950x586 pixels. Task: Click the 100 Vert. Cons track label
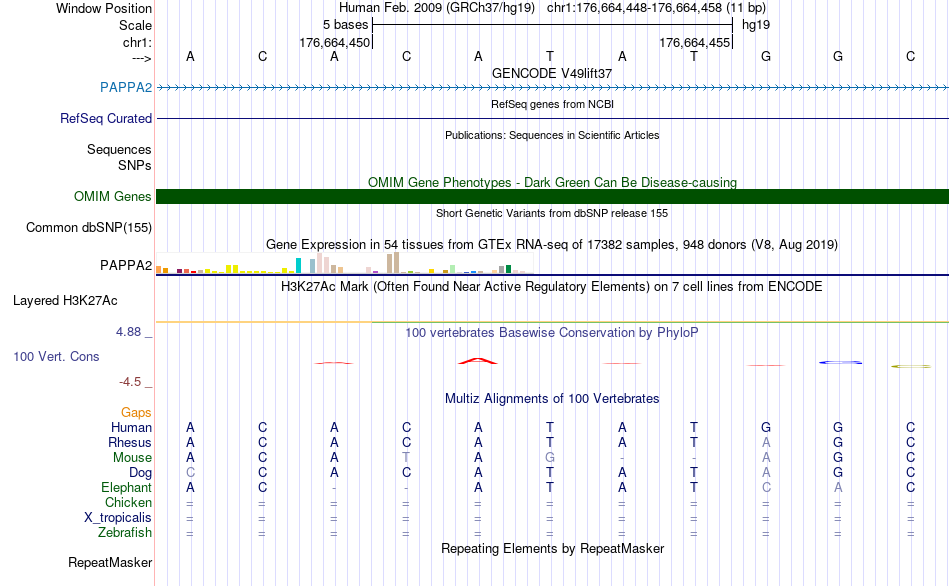(x=56, y=356)
